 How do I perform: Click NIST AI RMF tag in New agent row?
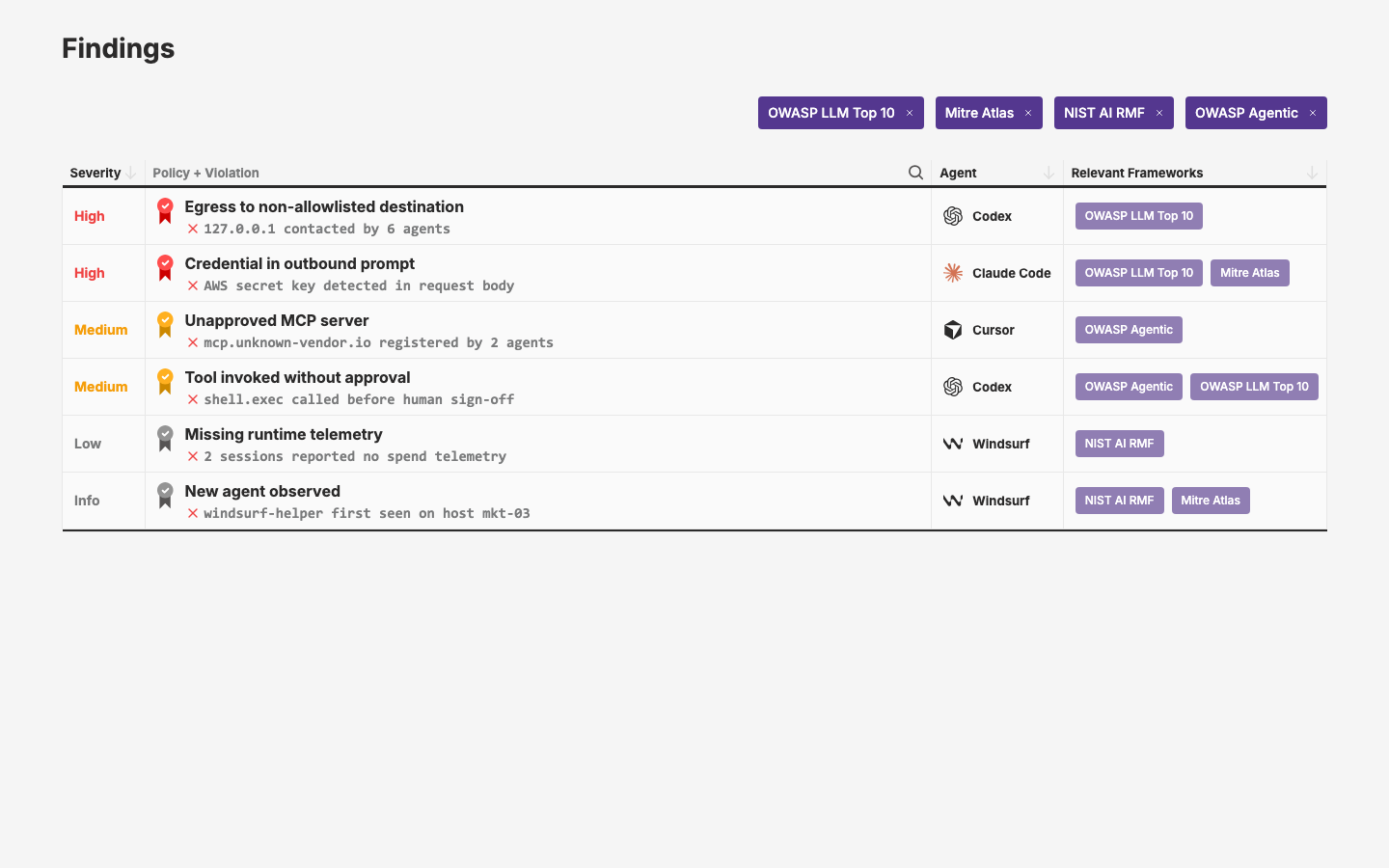click(1120, 501)
